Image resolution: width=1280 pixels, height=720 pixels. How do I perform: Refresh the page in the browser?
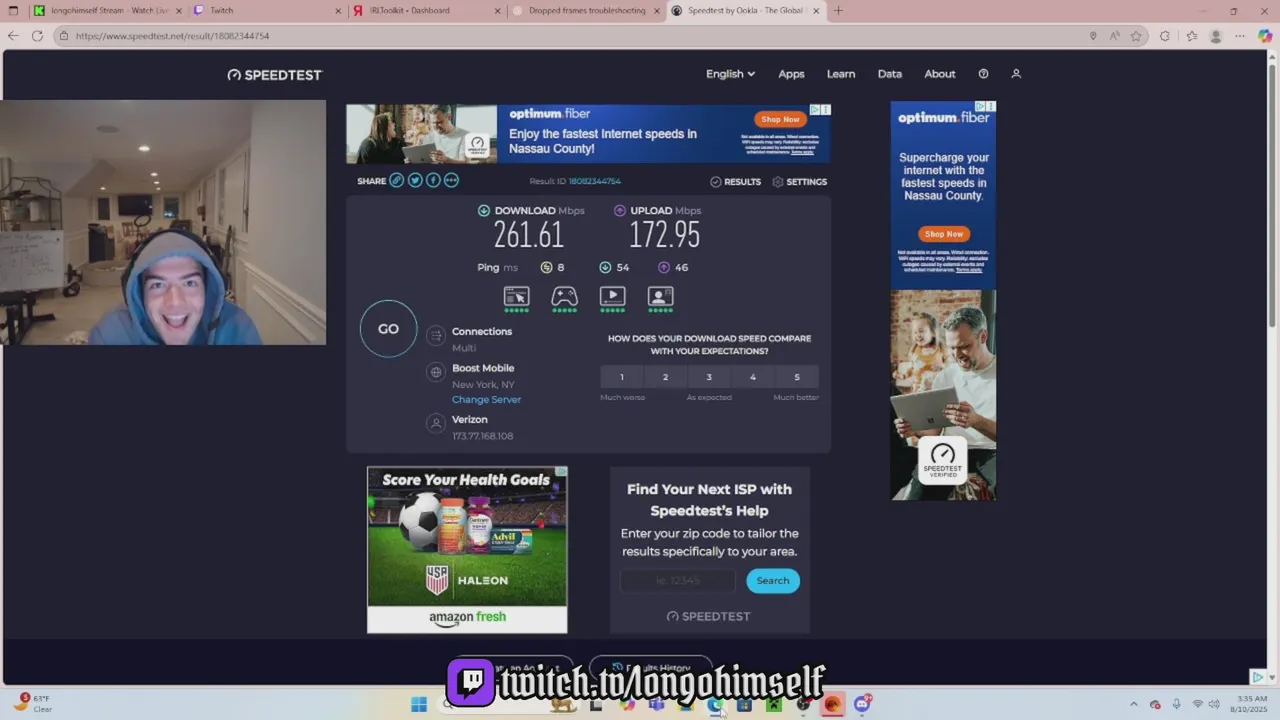tap(37, 36)
